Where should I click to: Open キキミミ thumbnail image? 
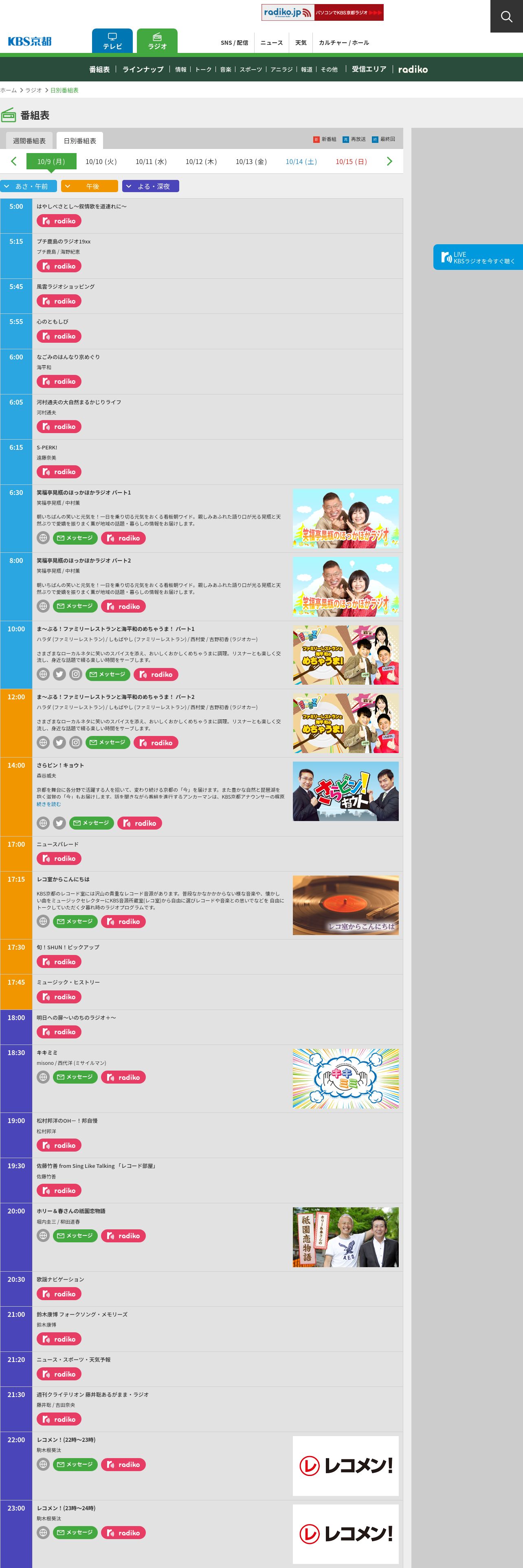pyautogui.click(x=346, y=1078)
